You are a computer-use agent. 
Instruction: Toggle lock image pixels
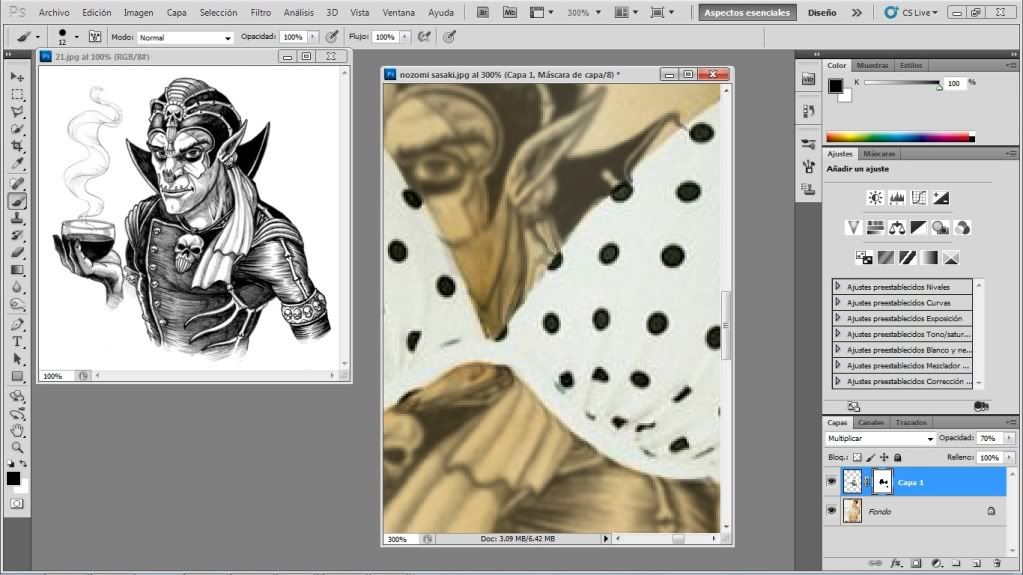point(871,458)
